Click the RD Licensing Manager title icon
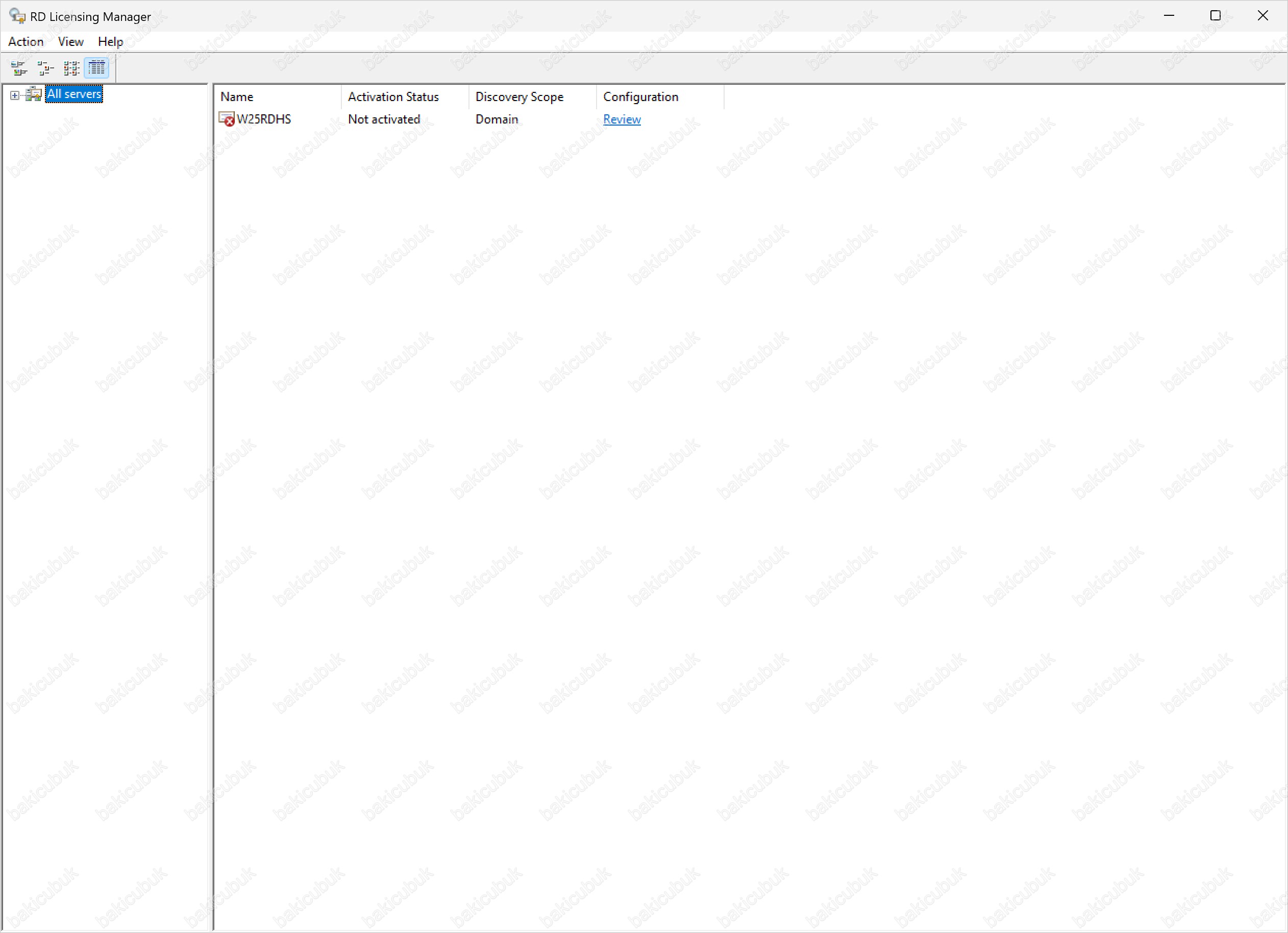1288x933 pixels. [17, 16]
